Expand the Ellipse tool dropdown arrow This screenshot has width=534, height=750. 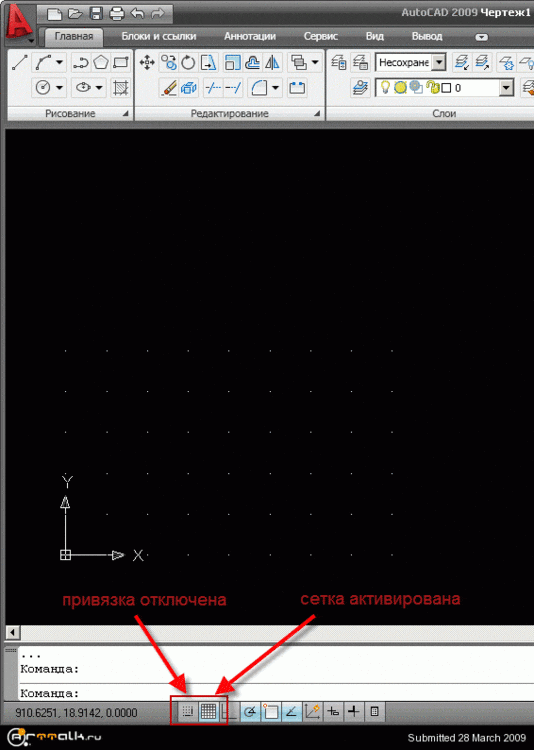coord(99,88)
